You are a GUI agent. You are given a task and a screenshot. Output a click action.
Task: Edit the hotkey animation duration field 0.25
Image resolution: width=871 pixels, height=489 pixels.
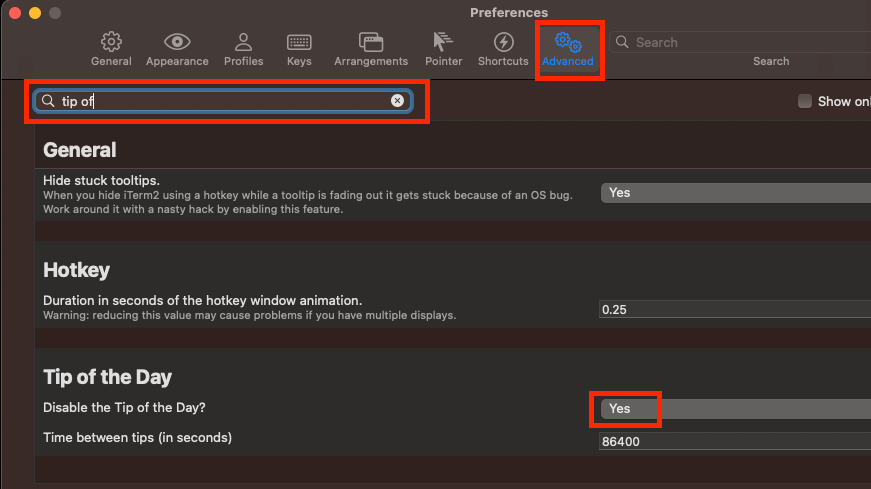[735, 310]
